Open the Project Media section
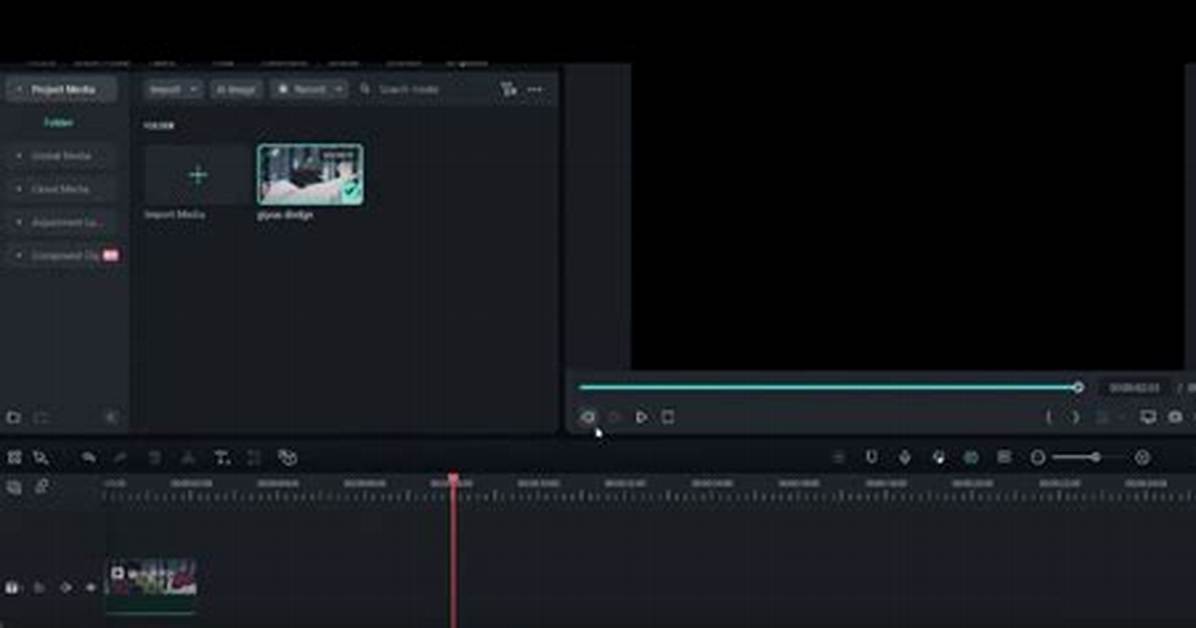The height and width of the screenshot is (628, 1196). pos(61,89)
